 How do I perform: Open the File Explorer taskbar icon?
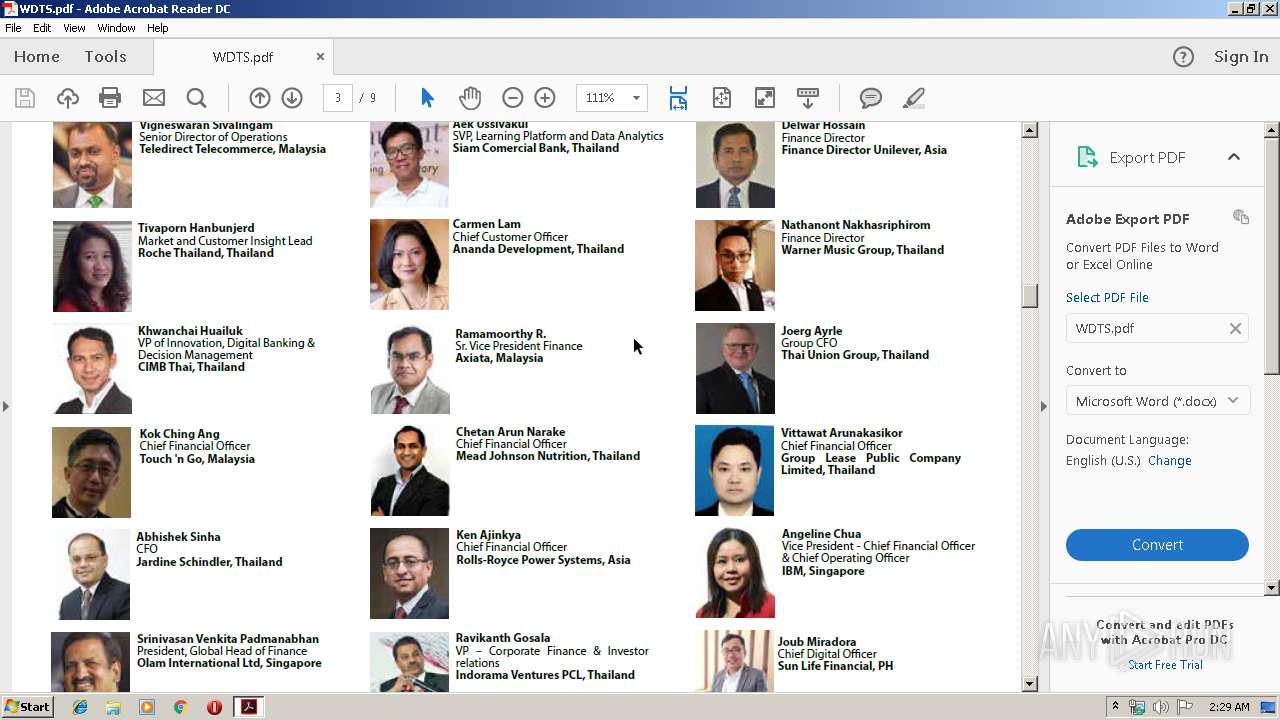pyautogui.click(x=113, y=707)
